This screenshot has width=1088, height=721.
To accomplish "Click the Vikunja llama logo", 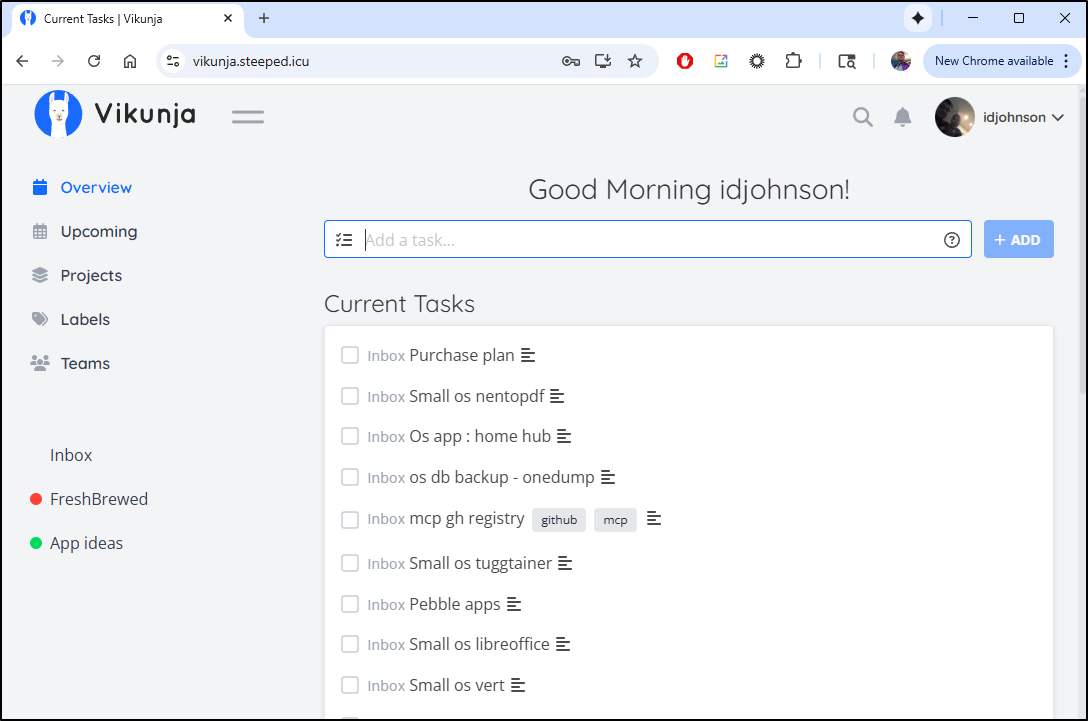I will click(58, 114).
